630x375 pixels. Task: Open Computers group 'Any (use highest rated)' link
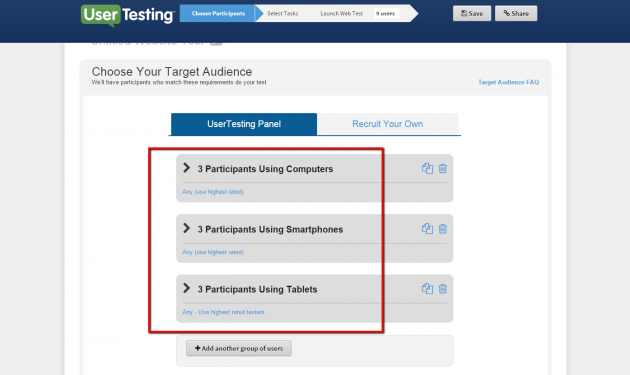pyautogui.click(x=213, y=192)
